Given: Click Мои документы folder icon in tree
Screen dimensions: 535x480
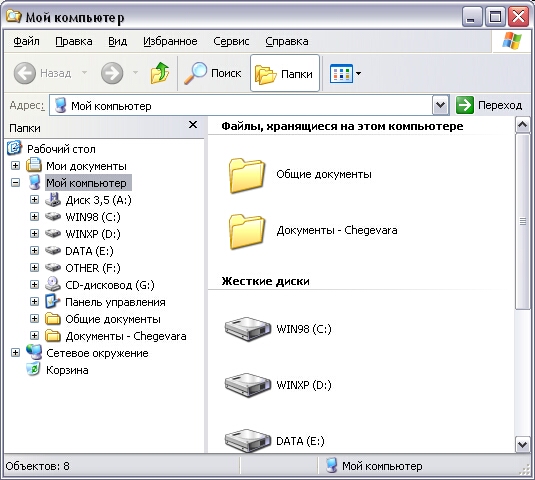Looking at the screenshot, I should (x=34, y=165).
